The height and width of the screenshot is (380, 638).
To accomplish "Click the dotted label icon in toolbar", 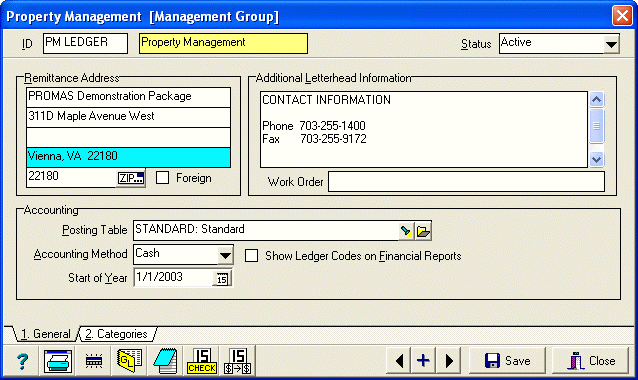I will point(94,361).
